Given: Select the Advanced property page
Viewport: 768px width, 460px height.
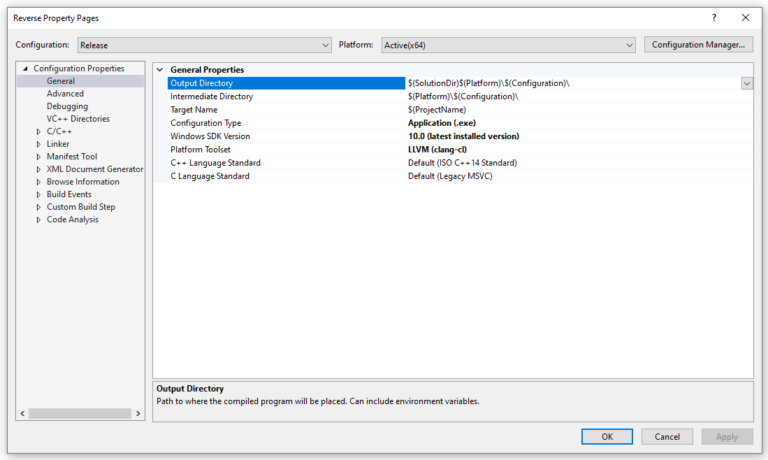Looking at the screenshot, I should coord(65,94).
